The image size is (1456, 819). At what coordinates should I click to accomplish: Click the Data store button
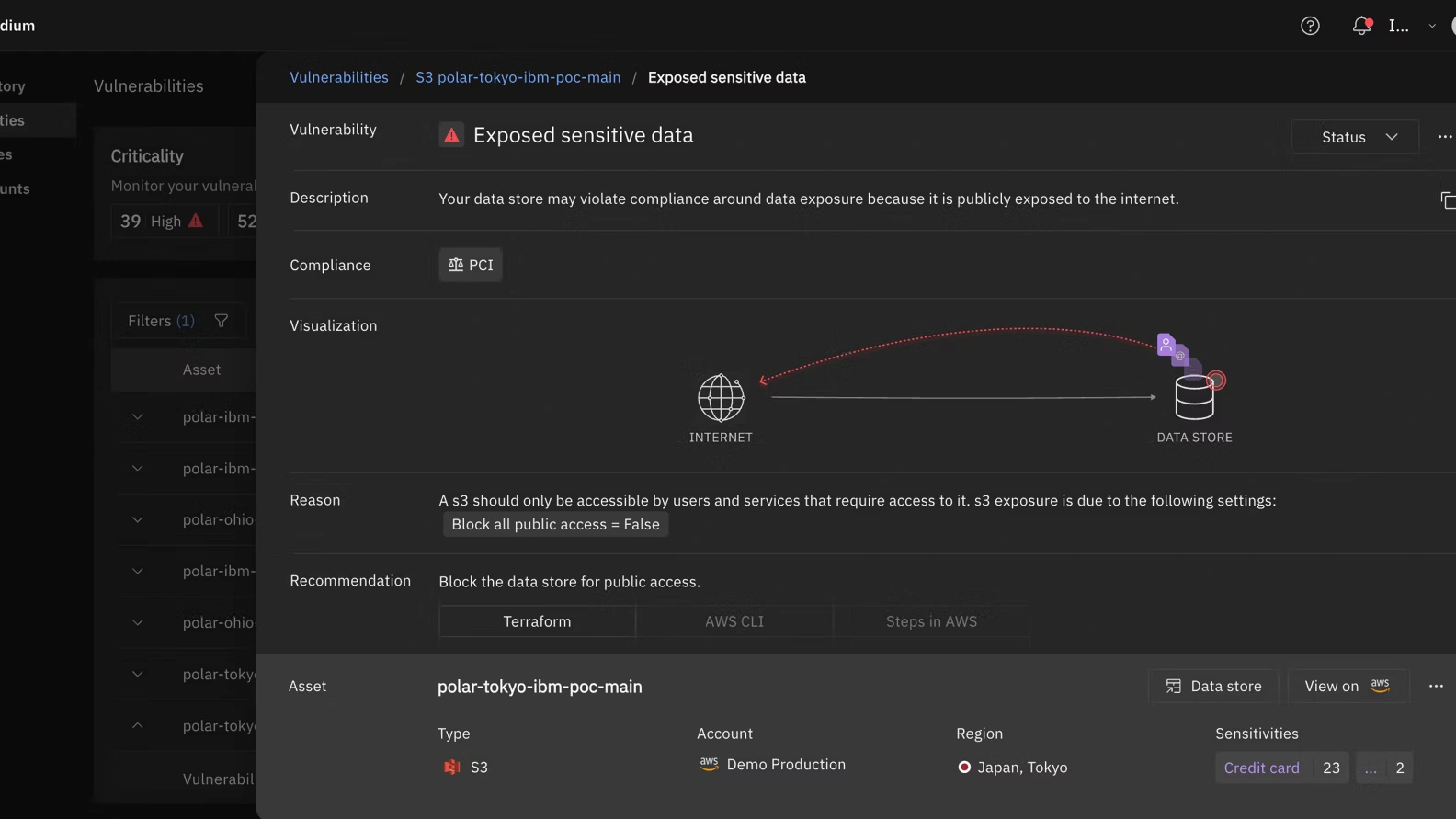tap(1213, 686)
